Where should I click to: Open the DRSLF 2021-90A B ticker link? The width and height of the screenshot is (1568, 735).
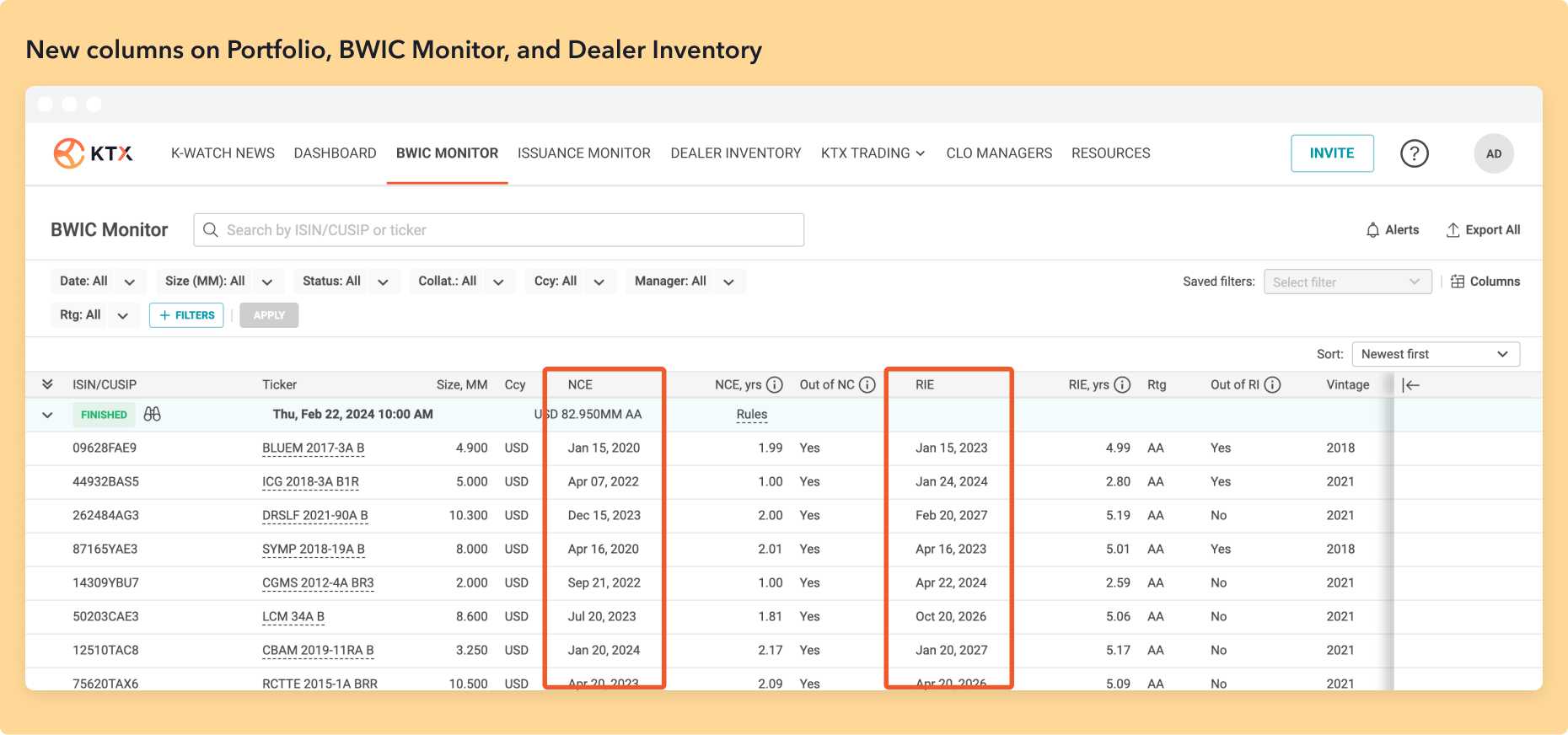(315, 516)
